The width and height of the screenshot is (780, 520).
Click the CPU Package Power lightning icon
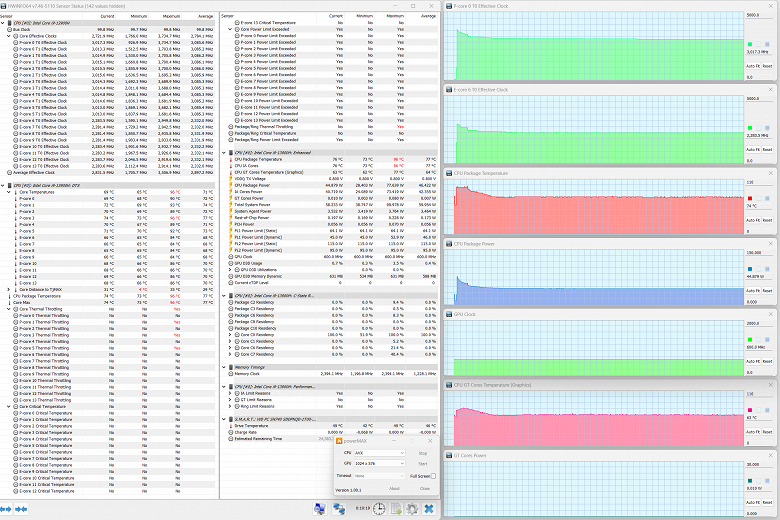(x=231, y=185)
